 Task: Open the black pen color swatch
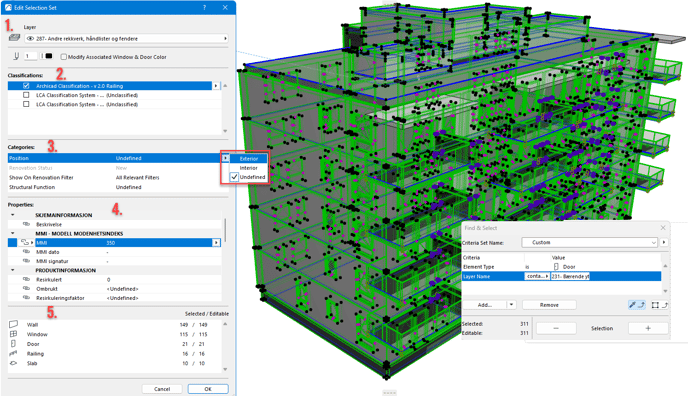tap(49, 56)
